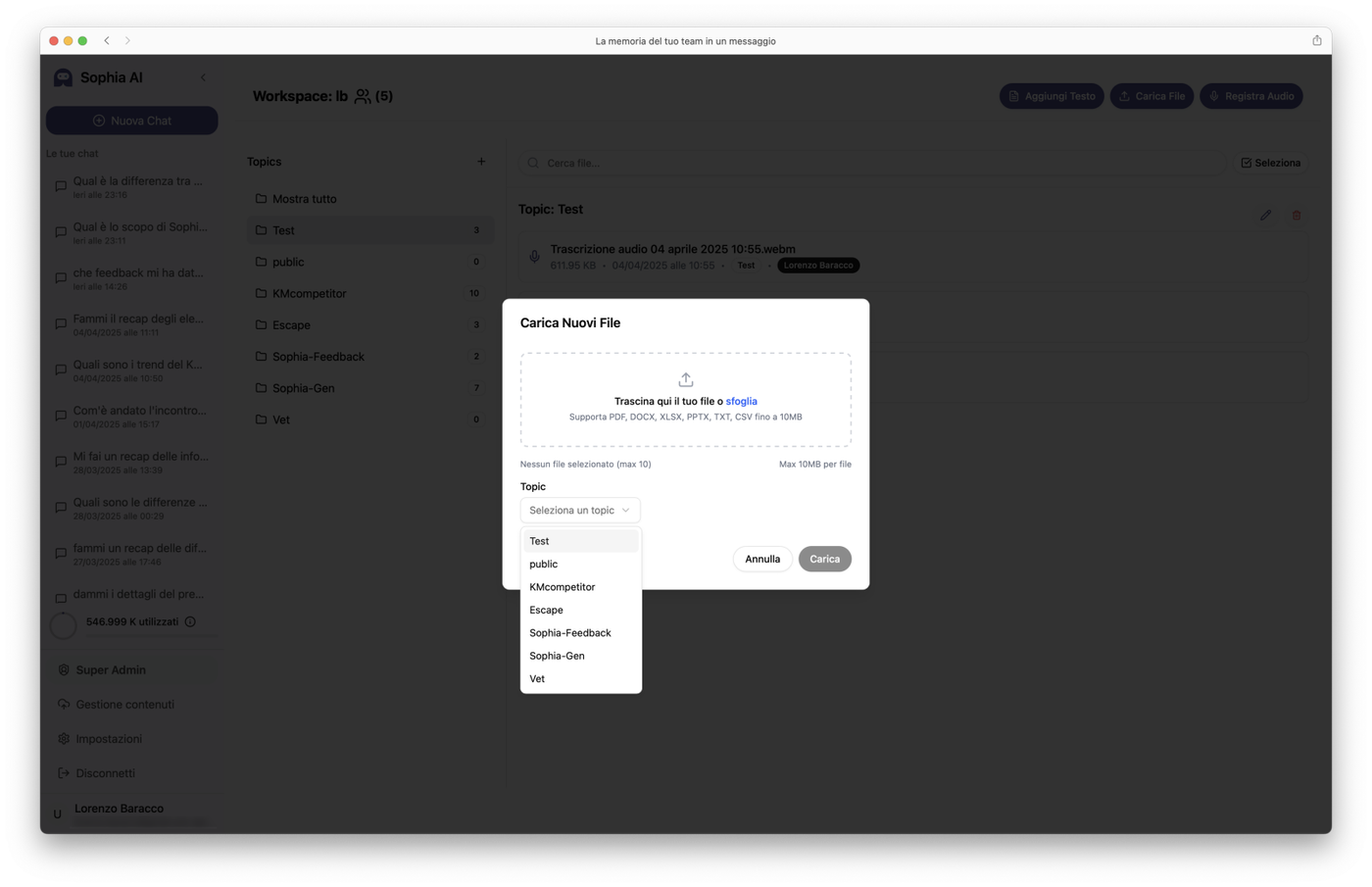1372x887 pixels.
Task: Open the Test topic folder in sidebar
Action: point(370,230)
